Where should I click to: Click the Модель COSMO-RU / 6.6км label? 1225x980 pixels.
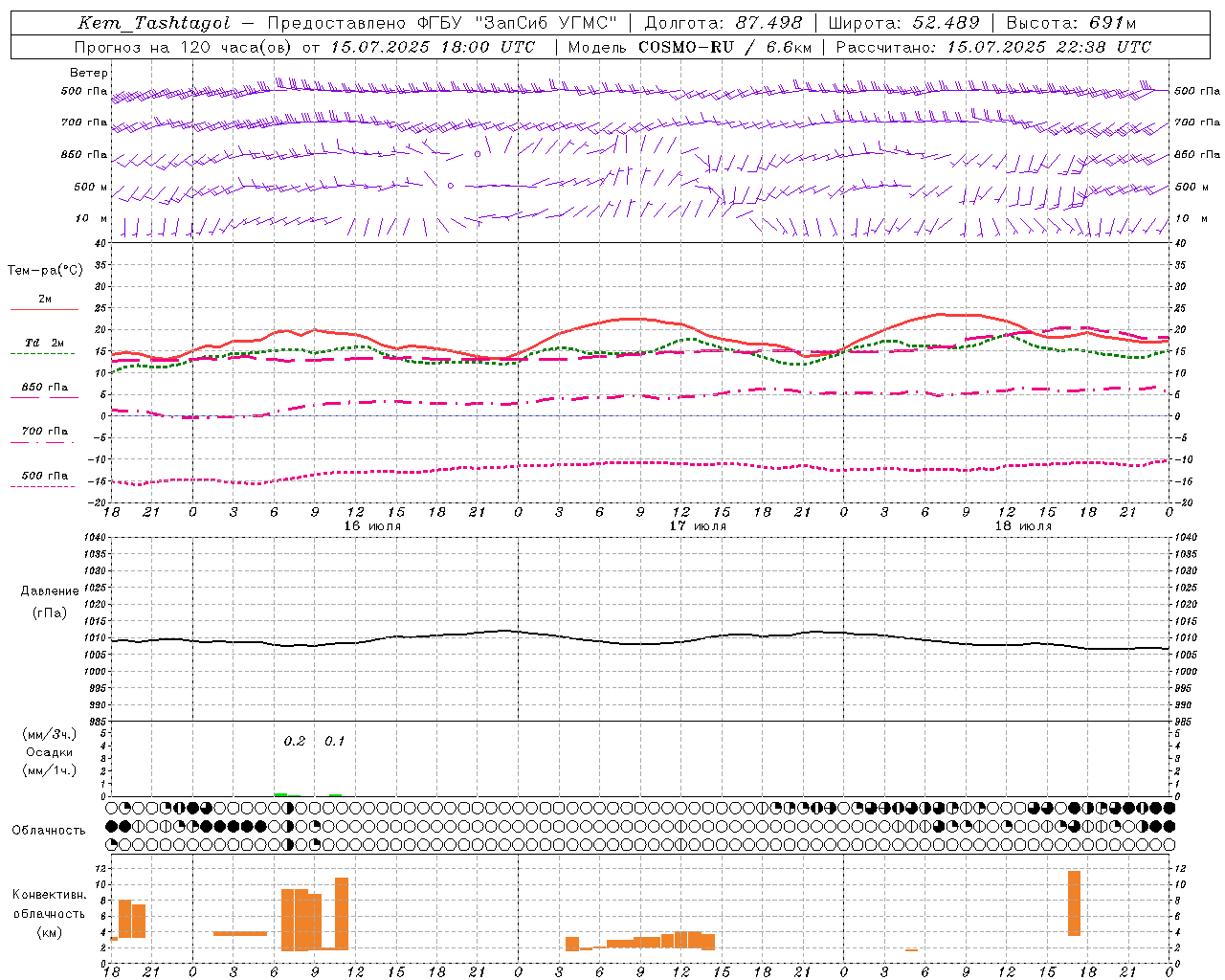(690, 47)
